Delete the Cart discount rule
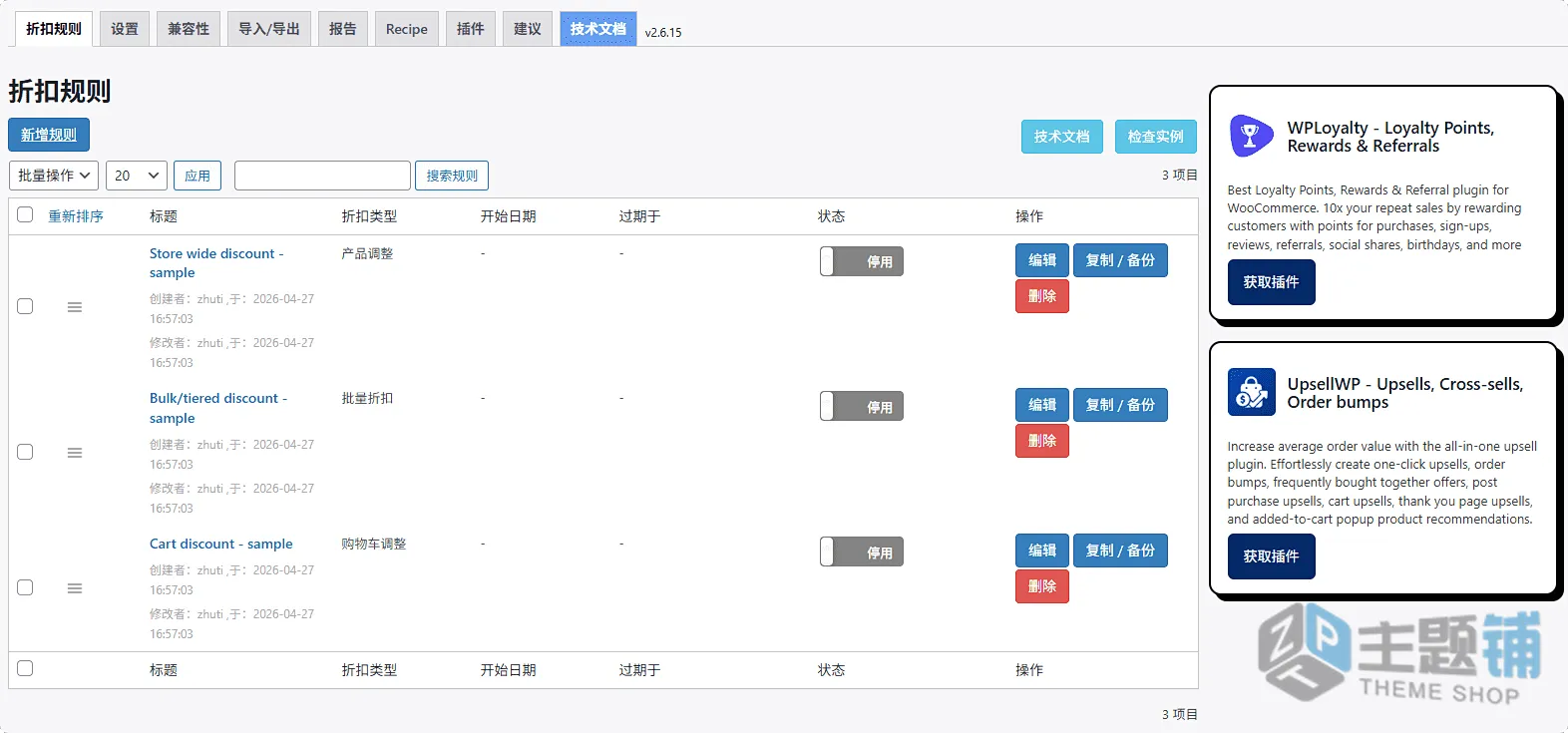The height and width of the screenshot is (733, 1568). 1042,586
